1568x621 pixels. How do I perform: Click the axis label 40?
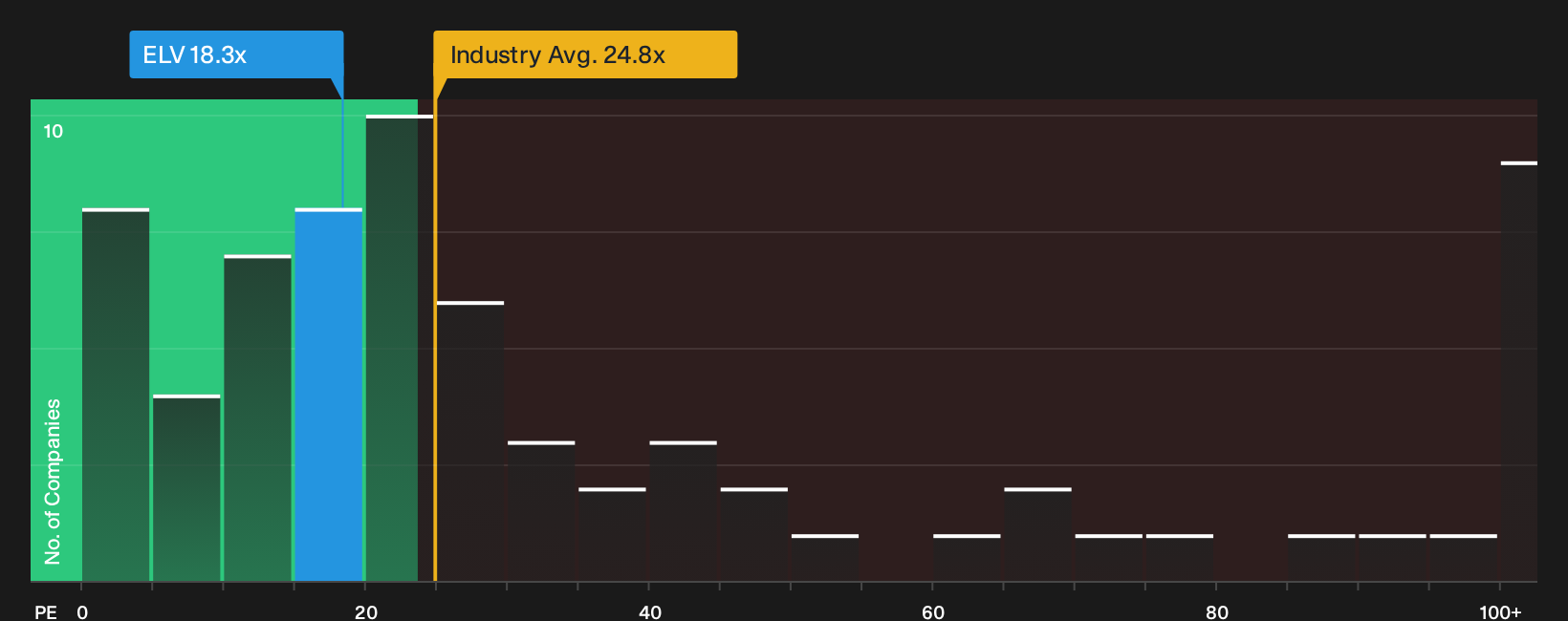[650, 611]
